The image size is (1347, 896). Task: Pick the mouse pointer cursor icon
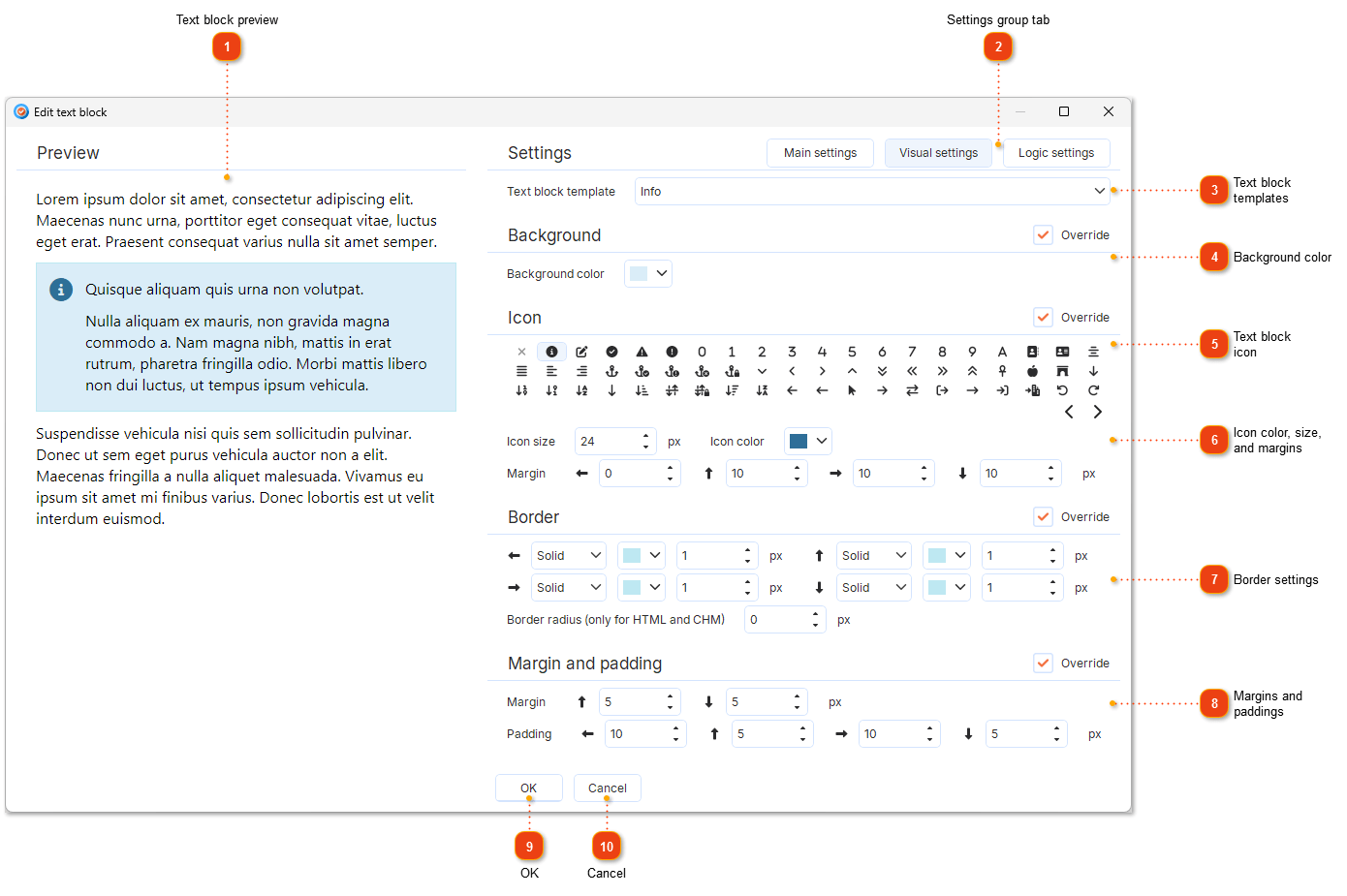point(852,390)
